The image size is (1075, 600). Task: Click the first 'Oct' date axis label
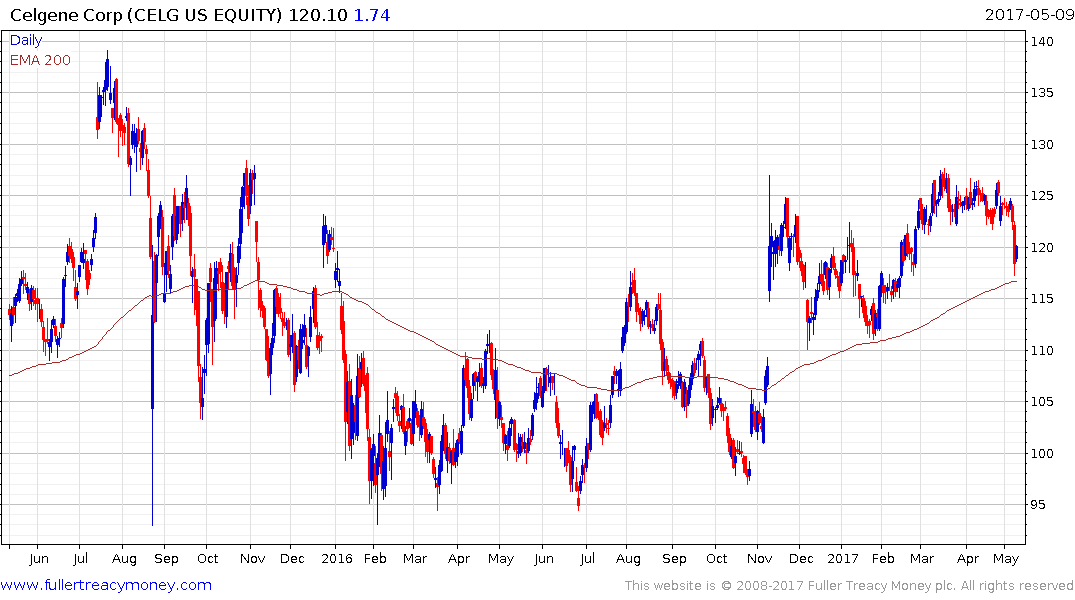pos(208,558)
